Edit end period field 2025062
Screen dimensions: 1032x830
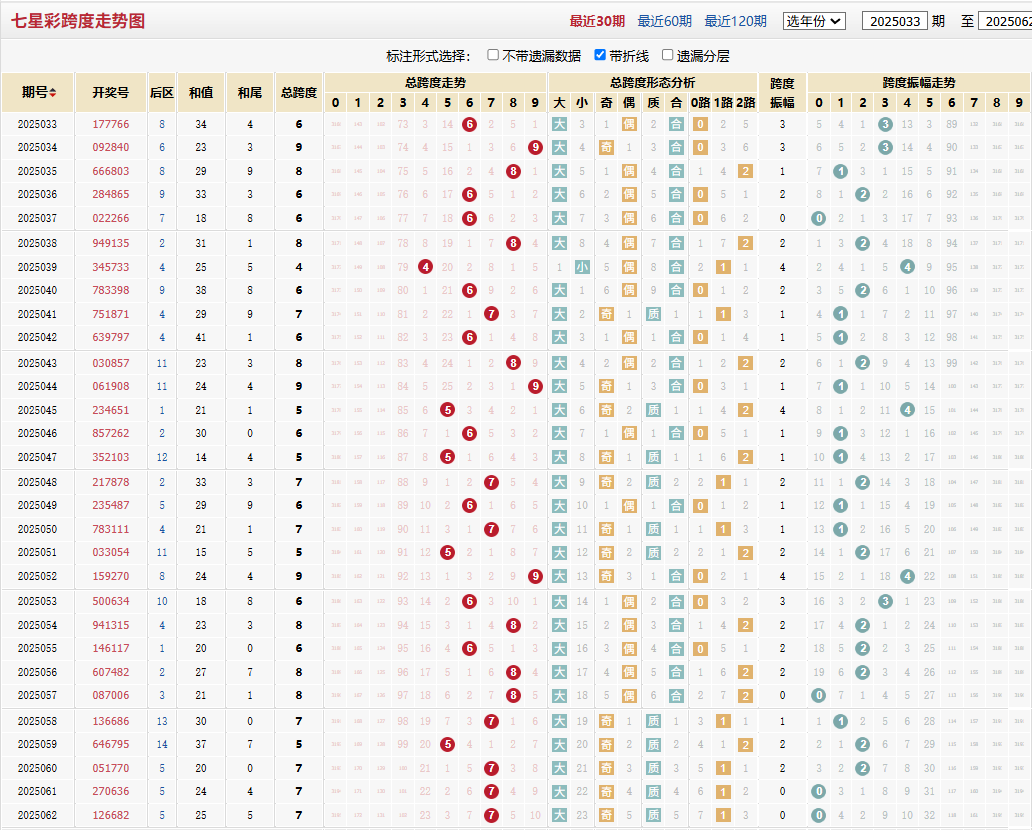1005,21
